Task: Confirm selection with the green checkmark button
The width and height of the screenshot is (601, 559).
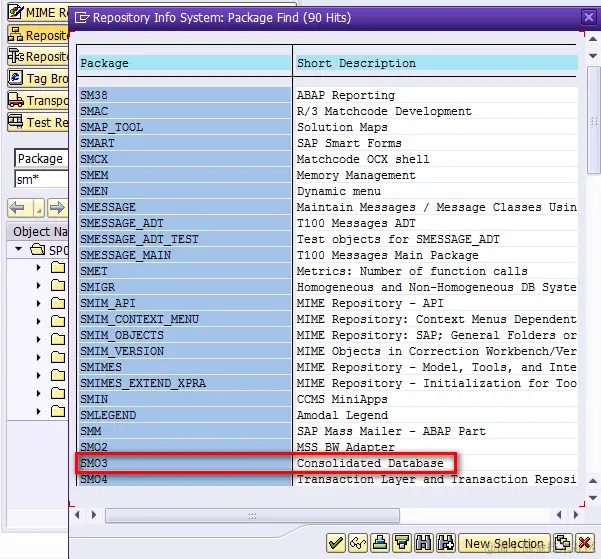Action: (336, 543)
